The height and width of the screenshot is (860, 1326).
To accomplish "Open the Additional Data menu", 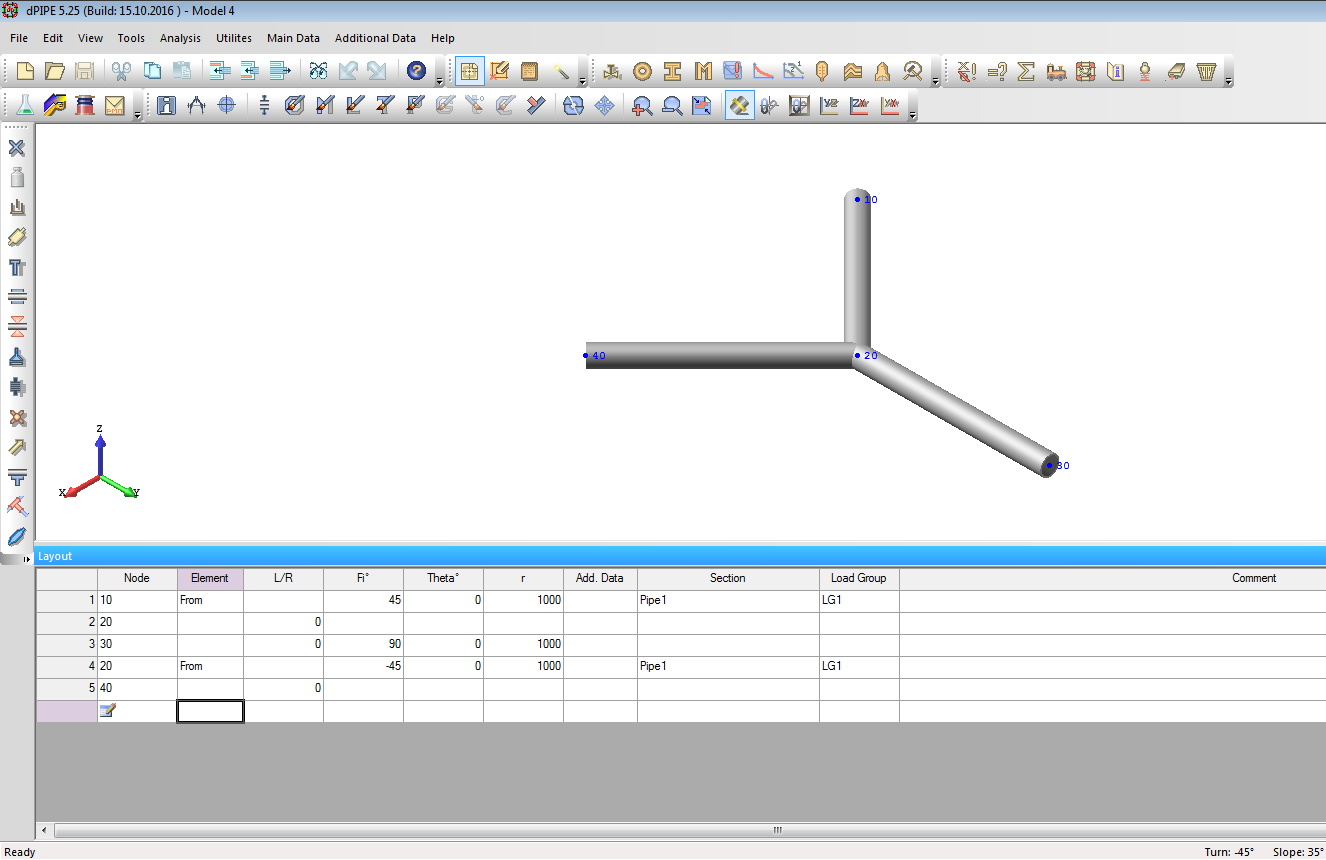I will coord(375,38).
